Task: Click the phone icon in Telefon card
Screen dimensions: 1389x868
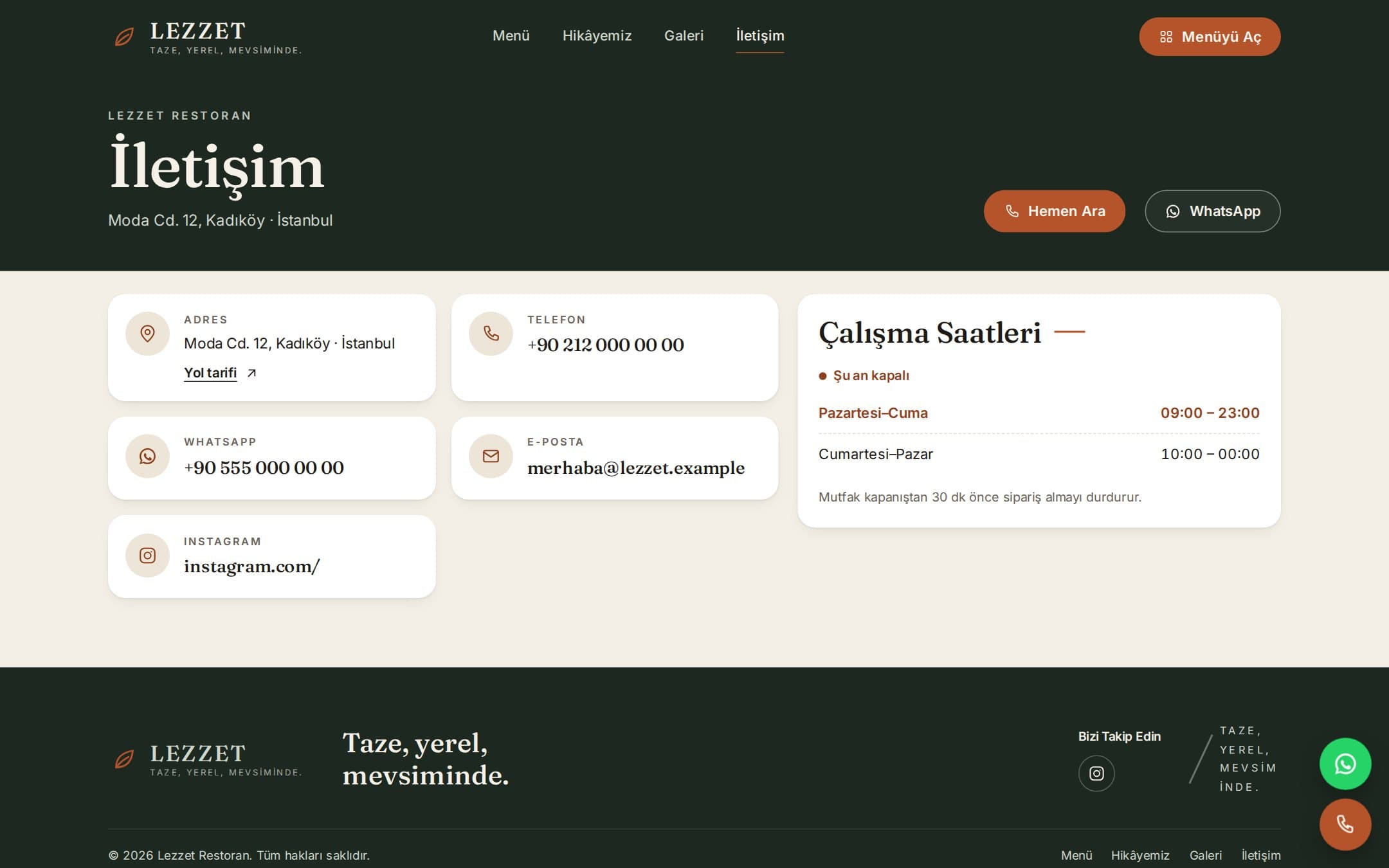Action: (x=491, y=334)
